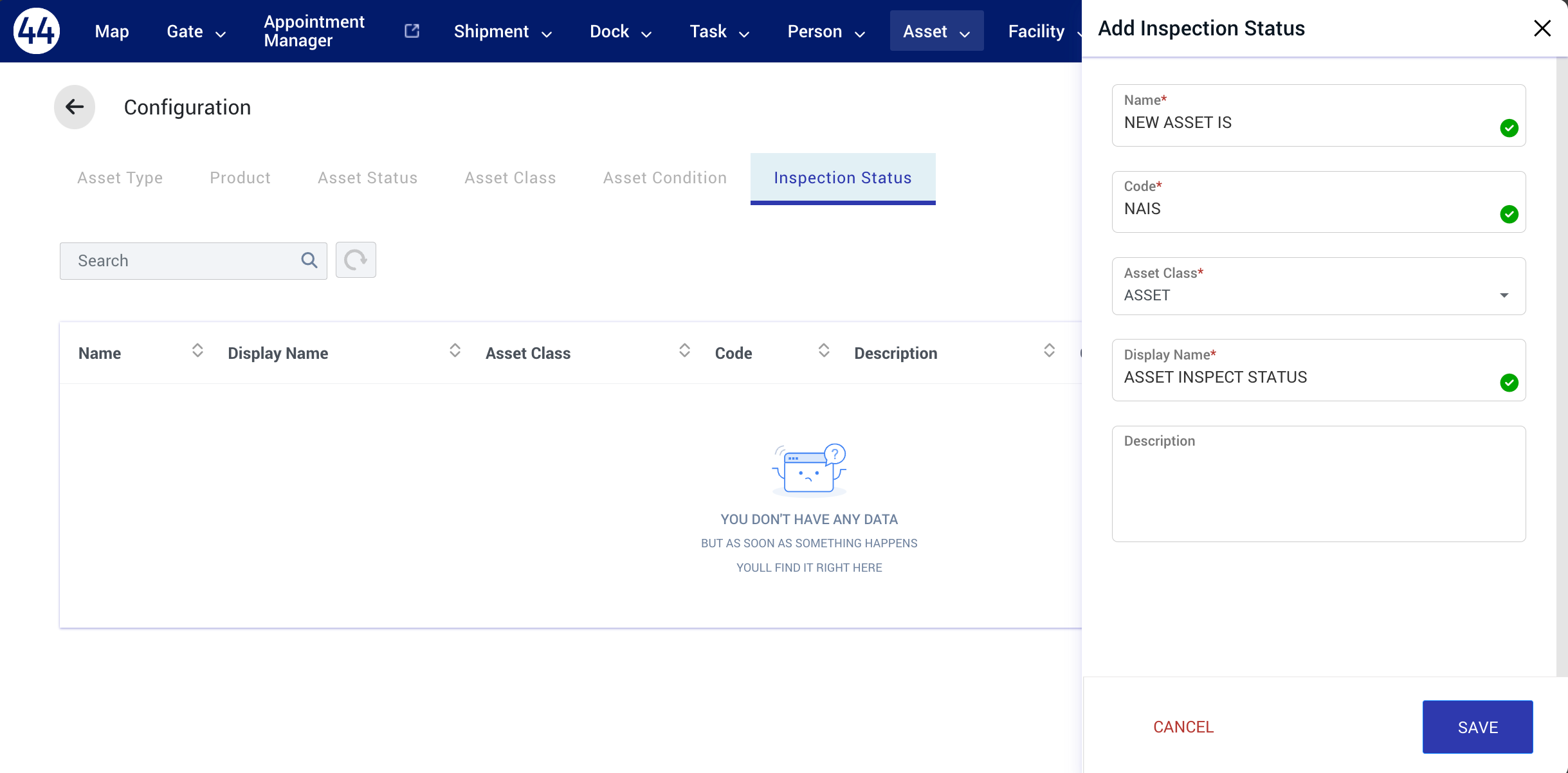Click the Description text area
Viewport: 1568px width, 773px height.
1318,484
